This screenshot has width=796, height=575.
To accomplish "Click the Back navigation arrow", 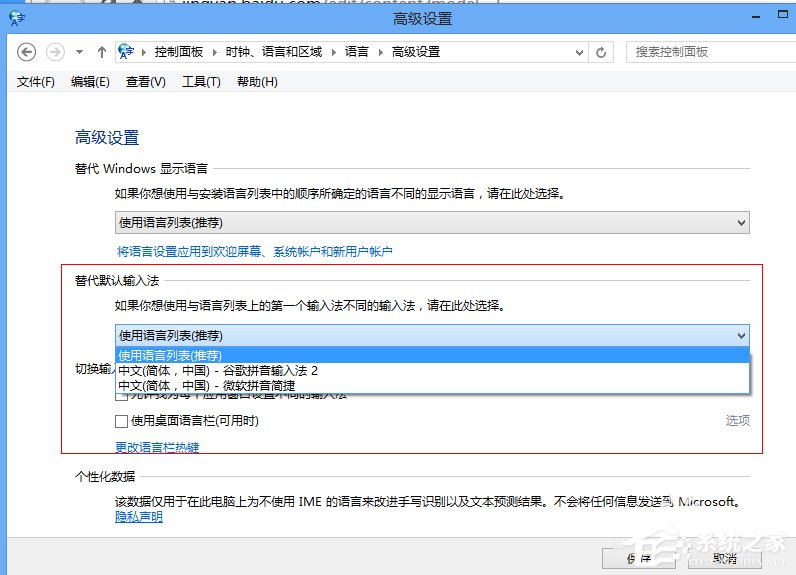I will click(x=27, y=52).
